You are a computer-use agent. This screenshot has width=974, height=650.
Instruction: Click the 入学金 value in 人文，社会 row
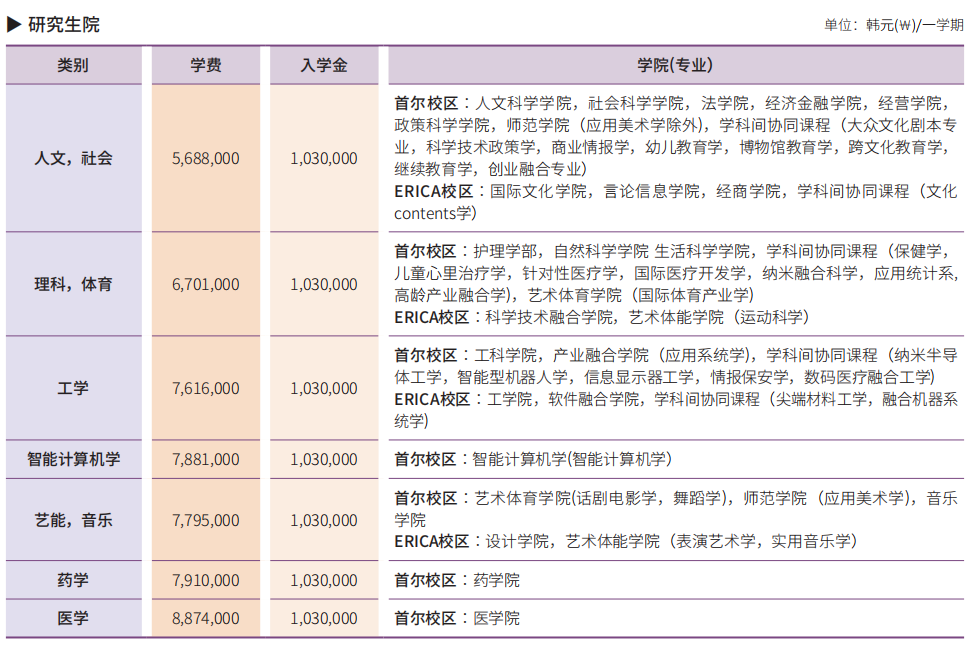pos(324,158)
